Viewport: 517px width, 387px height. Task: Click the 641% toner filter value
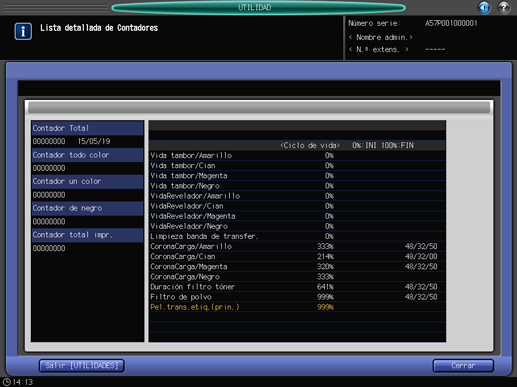click(325, 287)
